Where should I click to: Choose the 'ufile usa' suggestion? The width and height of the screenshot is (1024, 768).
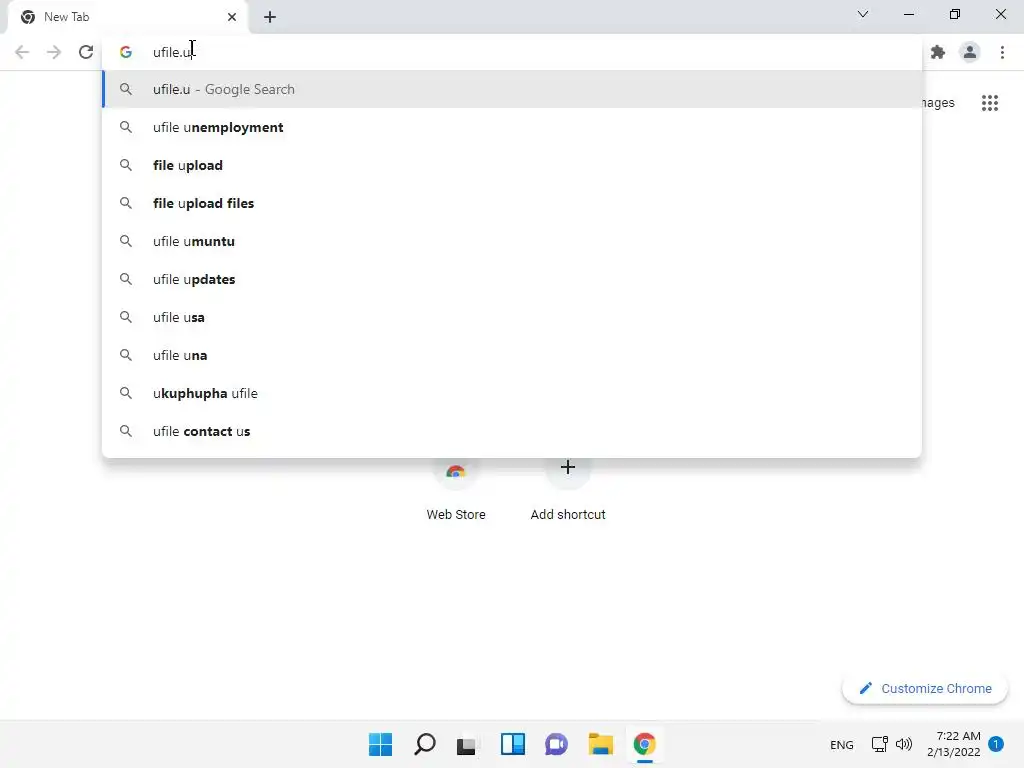pyautogui.click(x=512, y=317)
